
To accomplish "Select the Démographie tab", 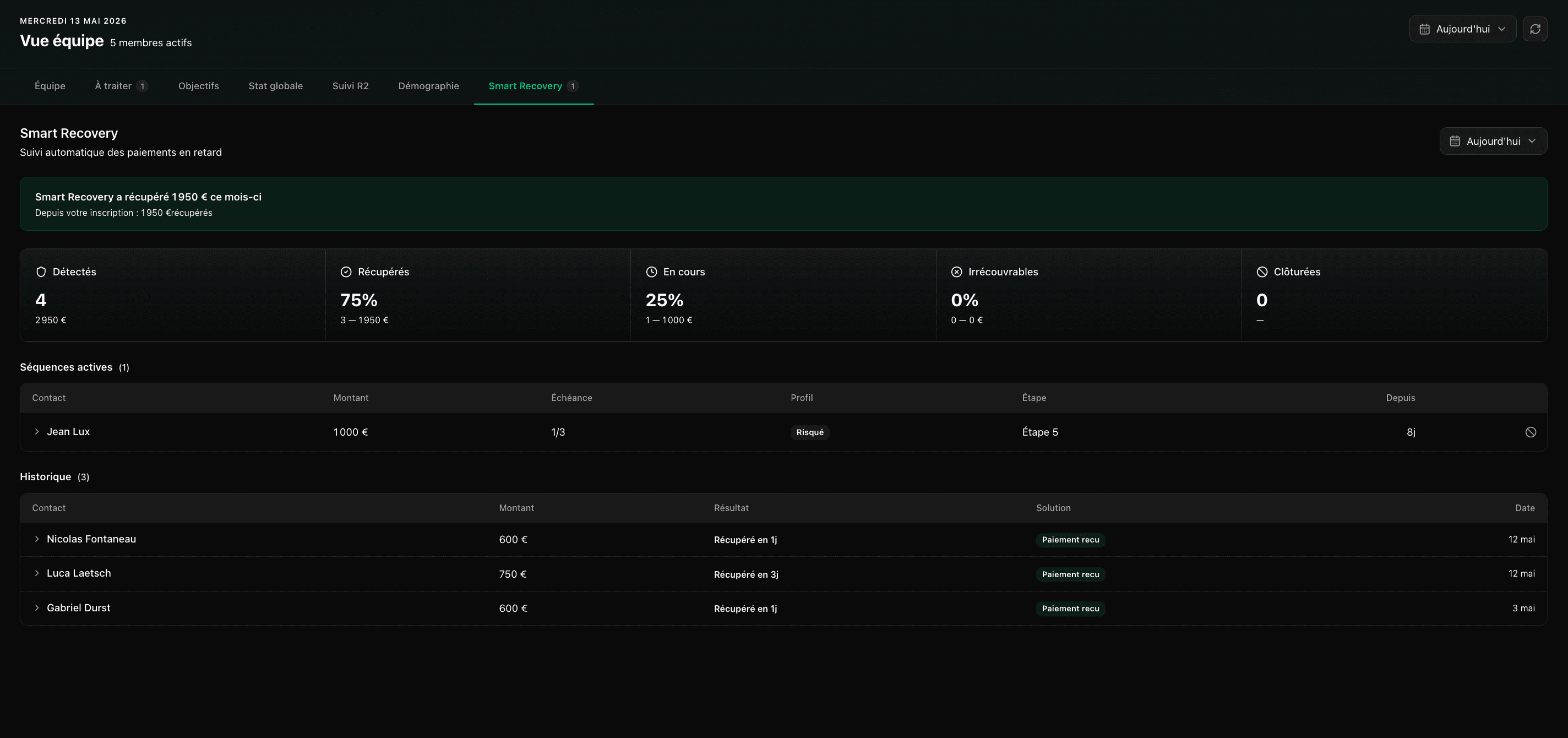I will coord(428,86).
